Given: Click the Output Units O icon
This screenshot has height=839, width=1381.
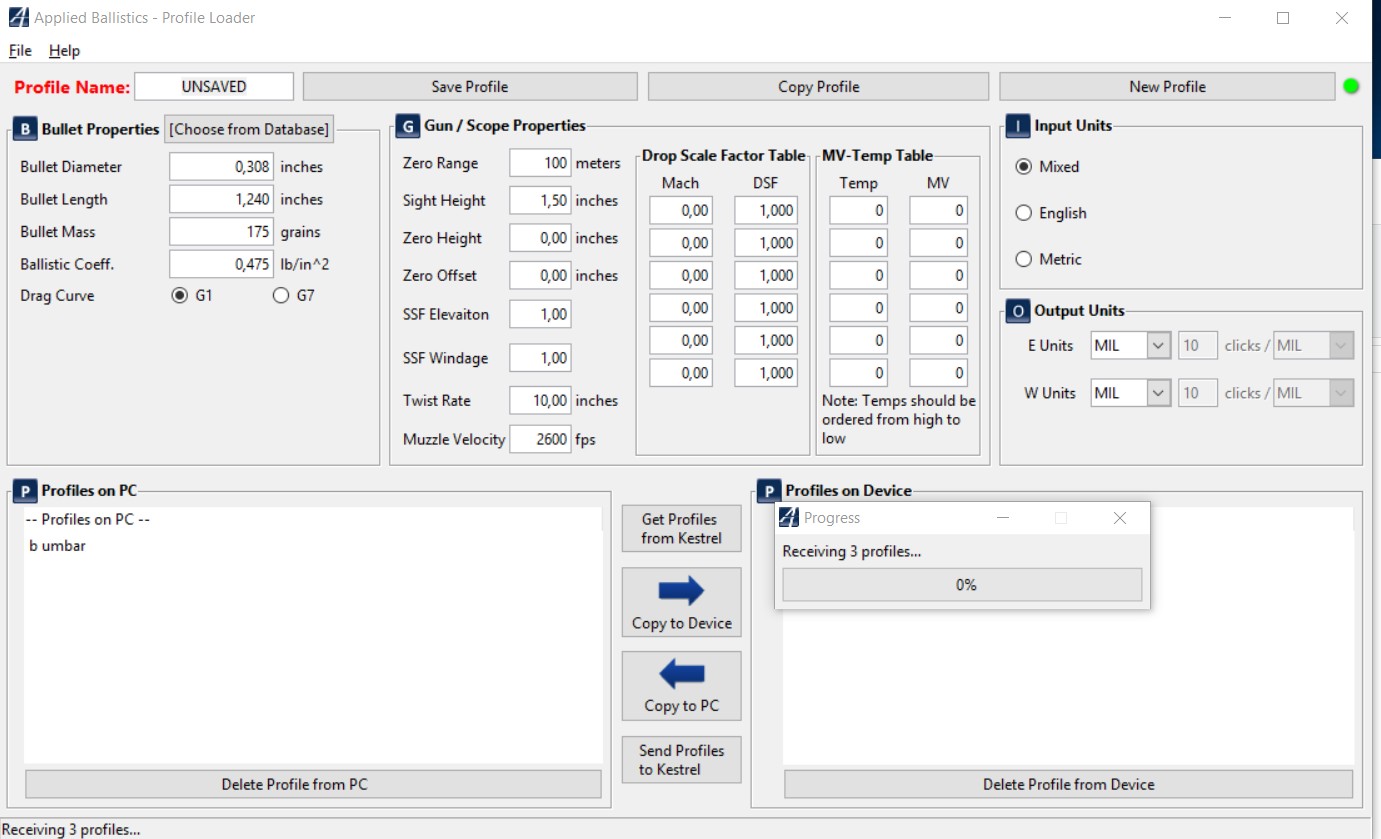Looking at the screenshot, I should 1017,311.
